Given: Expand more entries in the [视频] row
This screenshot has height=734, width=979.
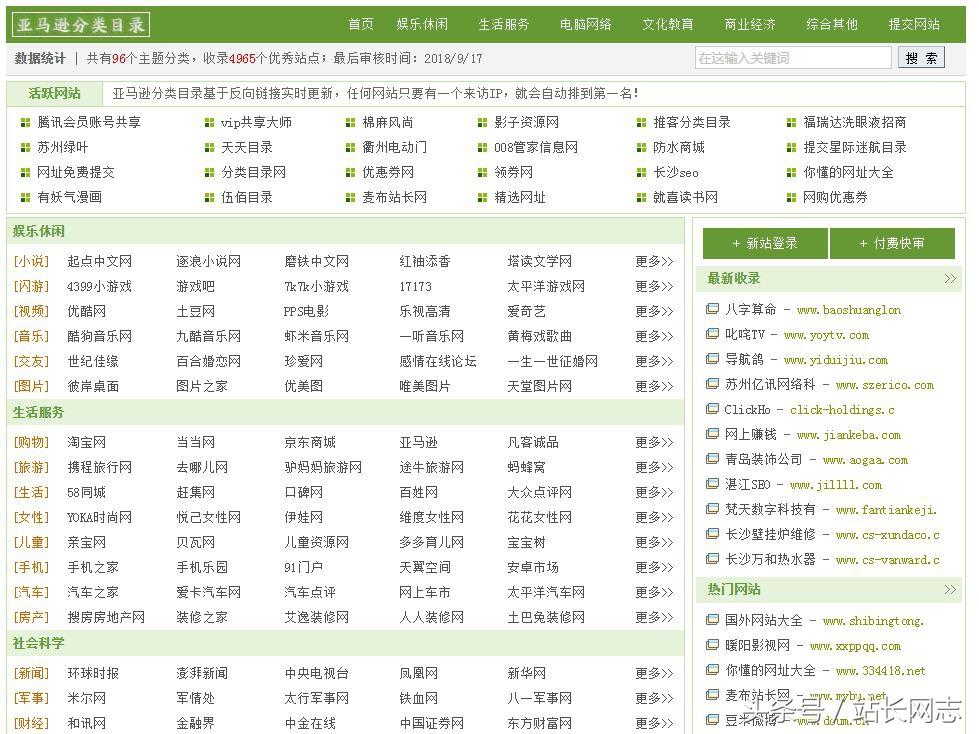Looking at the screenshot, I should [x=654, y=311].
